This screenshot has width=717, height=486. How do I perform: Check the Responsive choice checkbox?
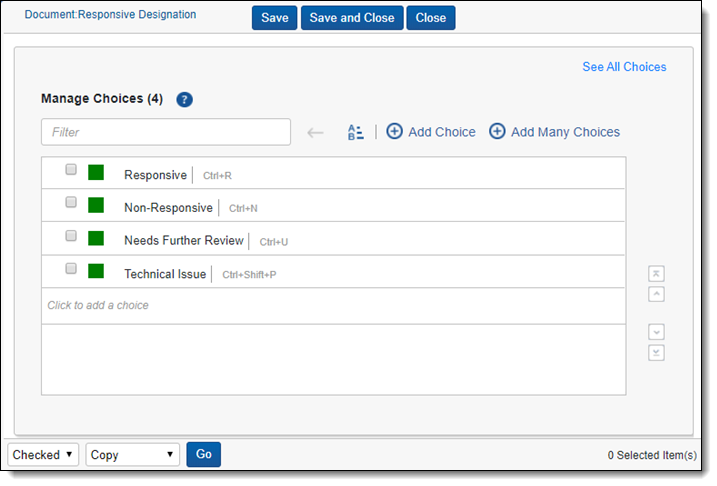pos(71,170)
